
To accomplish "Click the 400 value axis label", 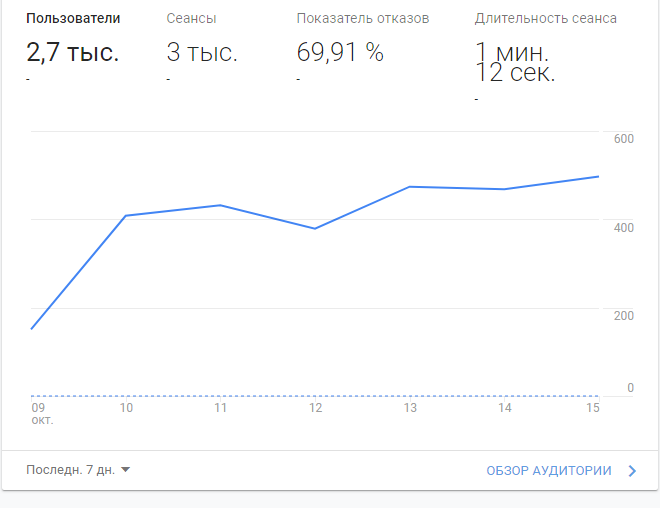I will pos(623,228).
